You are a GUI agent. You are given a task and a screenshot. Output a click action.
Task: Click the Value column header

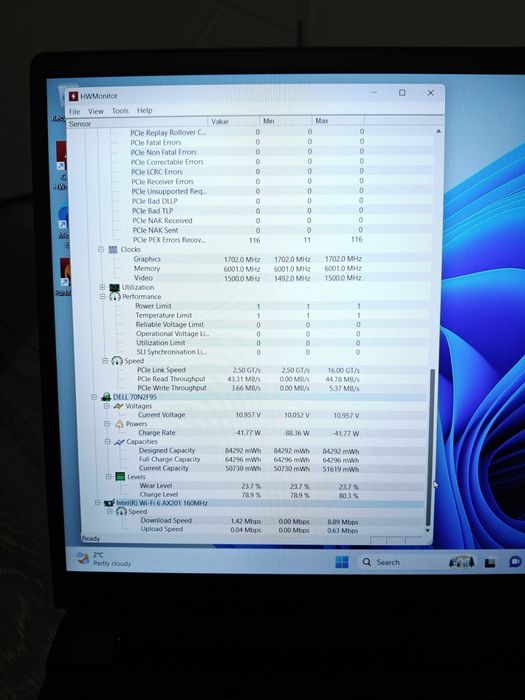coord(234,121)
